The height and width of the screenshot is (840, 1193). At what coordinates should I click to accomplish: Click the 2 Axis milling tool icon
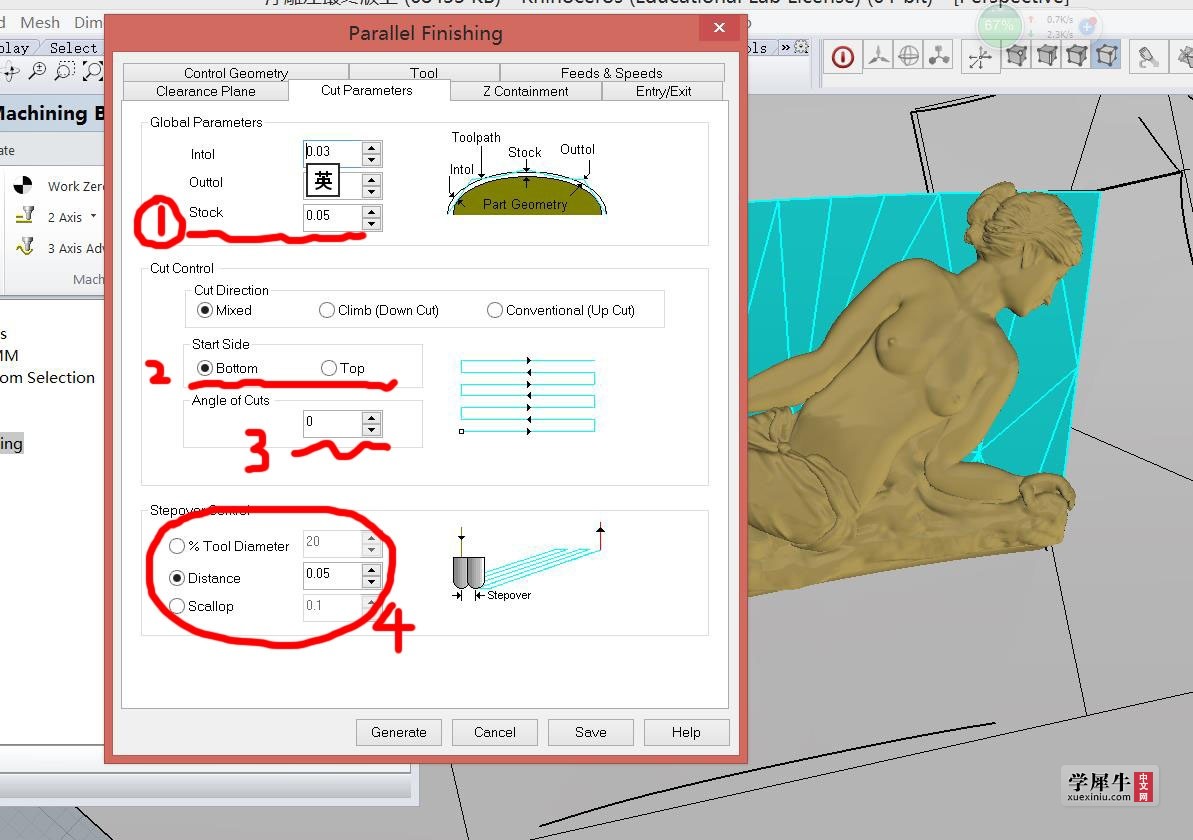(25, 216)
